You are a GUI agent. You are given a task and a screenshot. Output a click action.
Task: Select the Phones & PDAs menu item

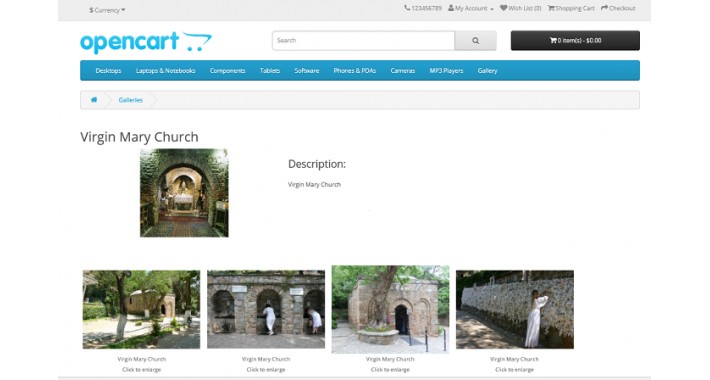point(355,71)
